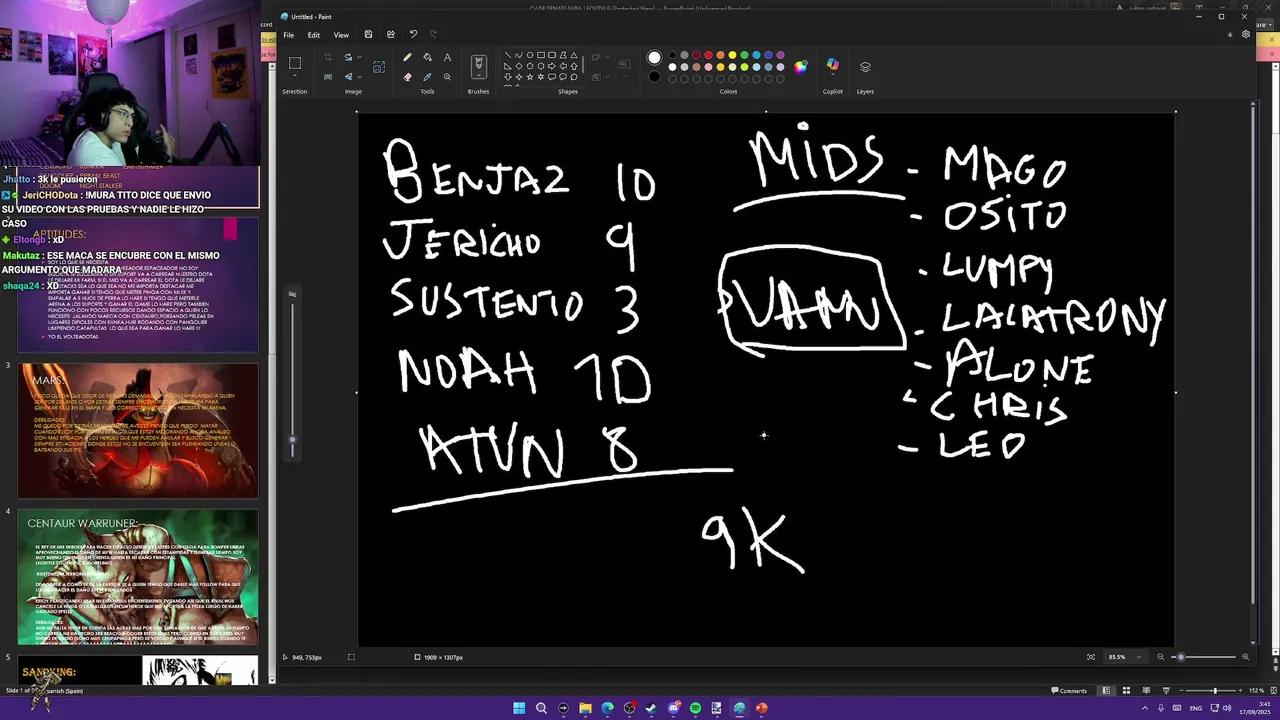Expand the Flip dropdown arrow
The image size is (1280, 720).
pyautogui.click(x=360, y=77)
